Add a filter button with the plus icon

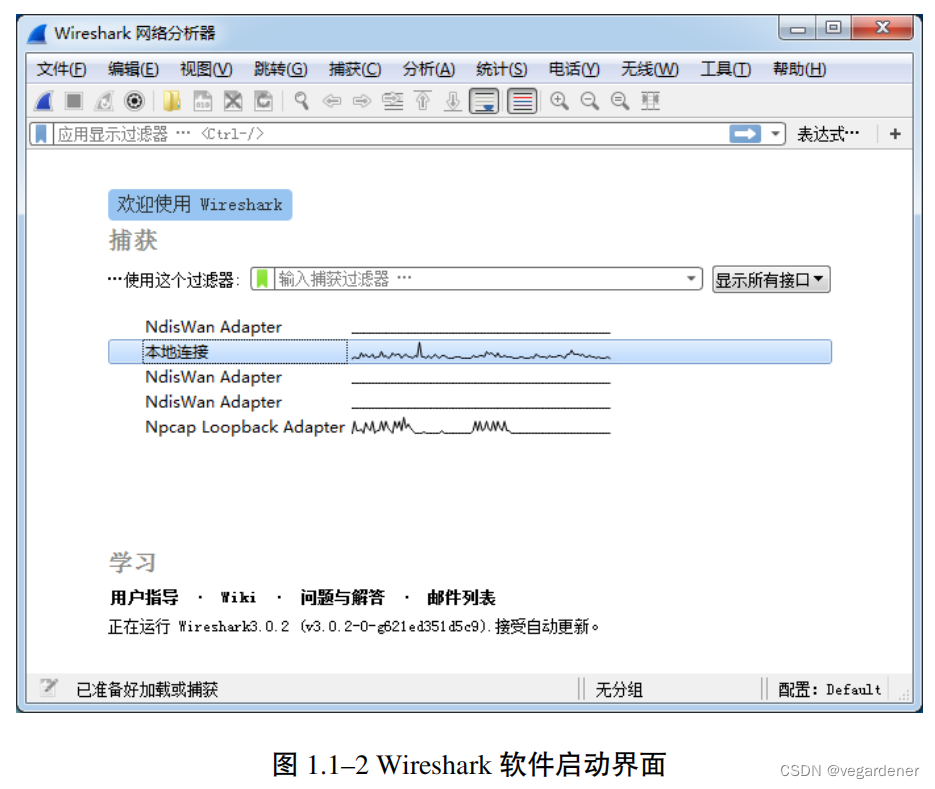pyautogui.click(x=895, y=134)
